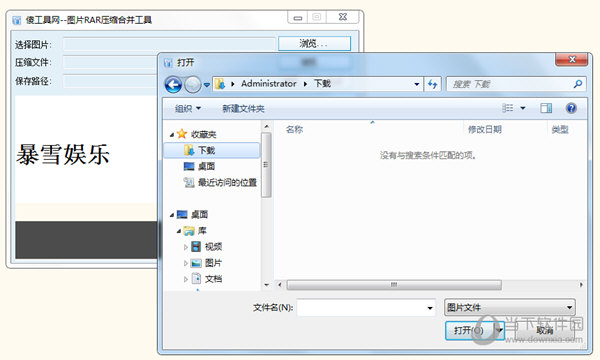Open the 图片文件 file type dropdown

(510, 308)
